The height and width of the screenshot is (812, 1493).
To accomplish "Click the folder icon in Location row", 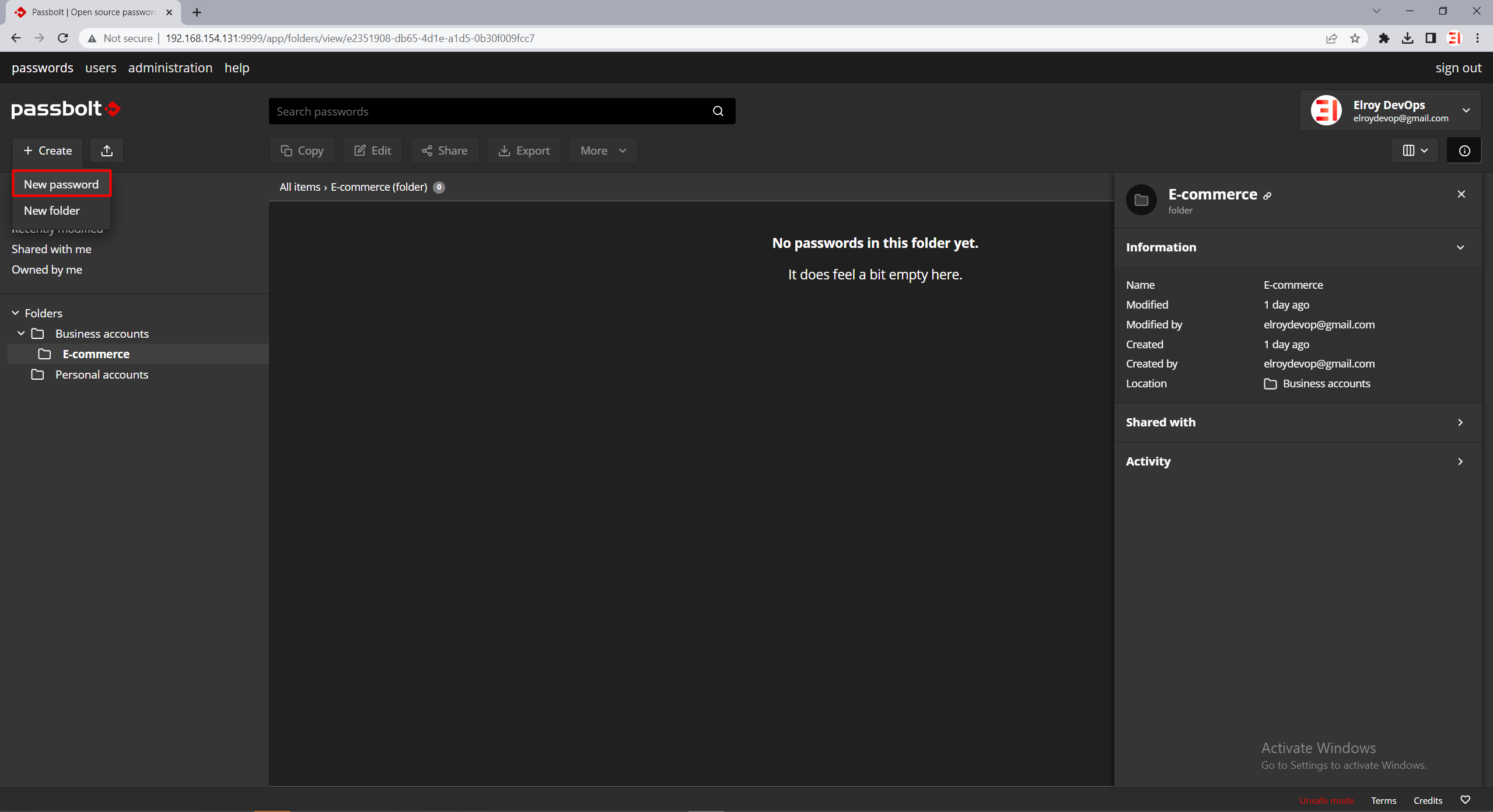I will (x=1270, y=384).
